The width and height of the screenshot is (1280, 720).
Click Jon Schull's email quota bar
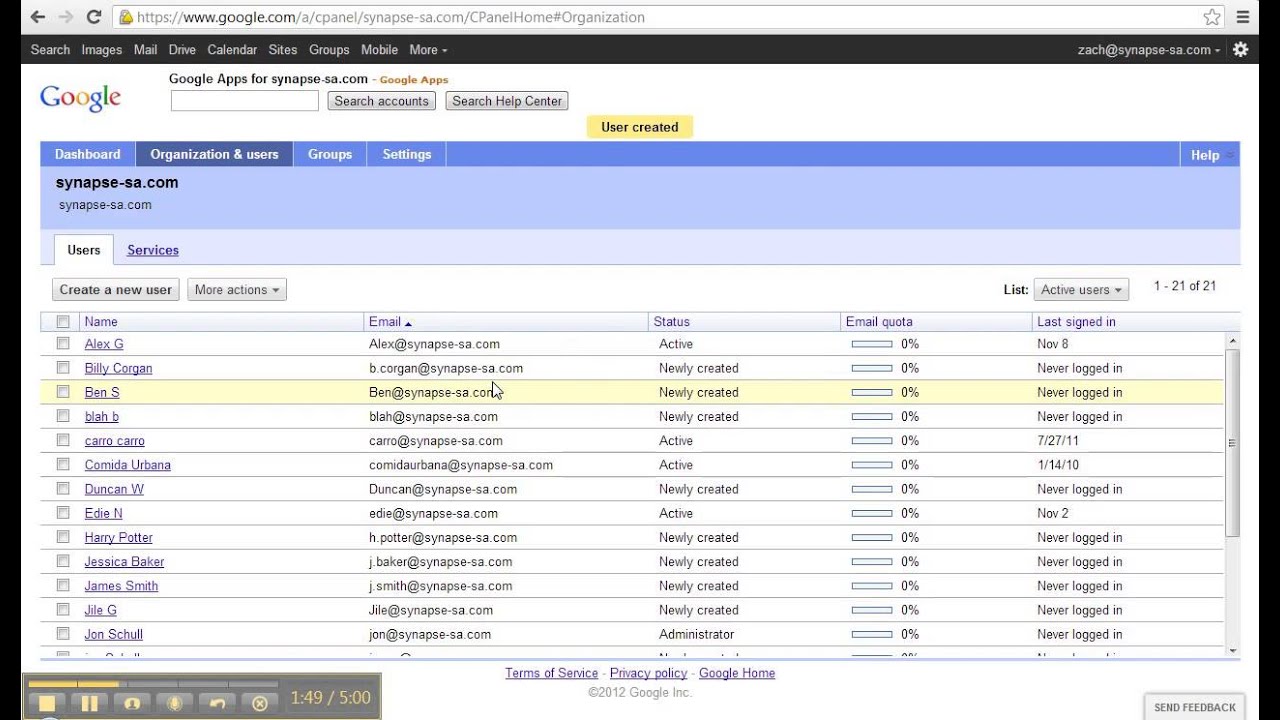(872, 634)
